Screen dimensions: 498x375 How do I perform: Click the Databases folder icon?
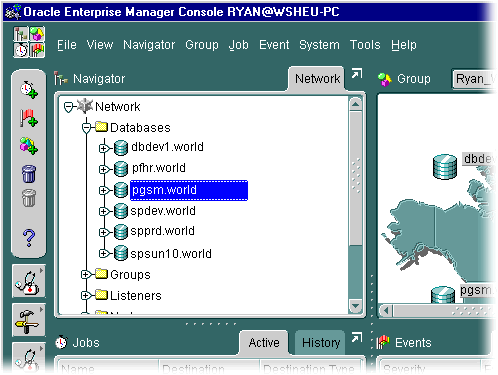pyautogui.click(x=101, y=127)
